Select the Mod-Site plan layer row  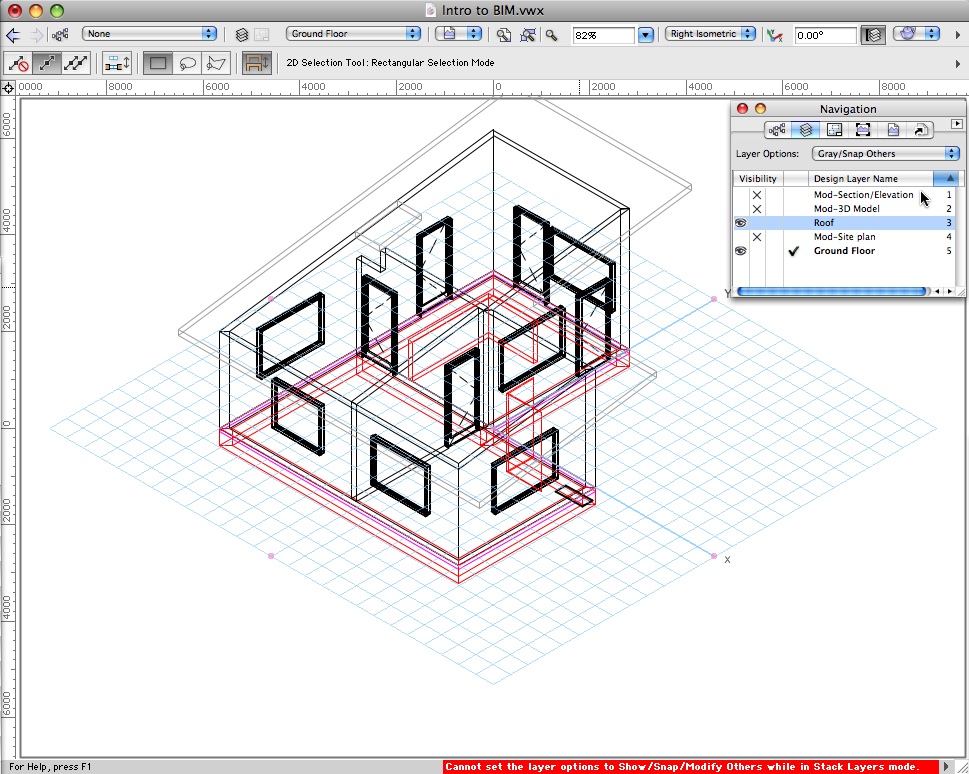point(844,237)
